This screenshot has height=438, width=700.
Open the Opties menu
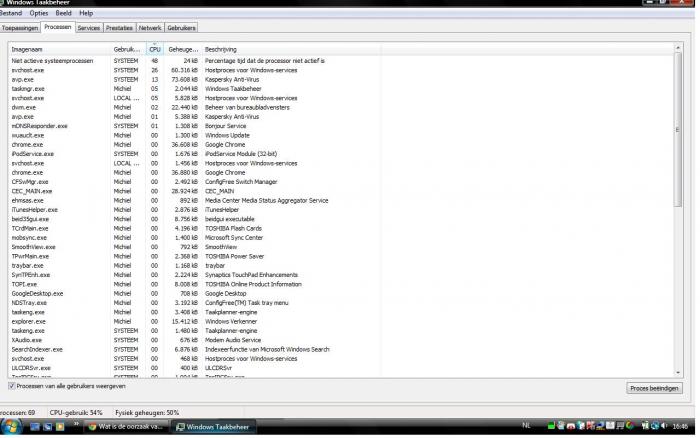(x=39, y=13)
